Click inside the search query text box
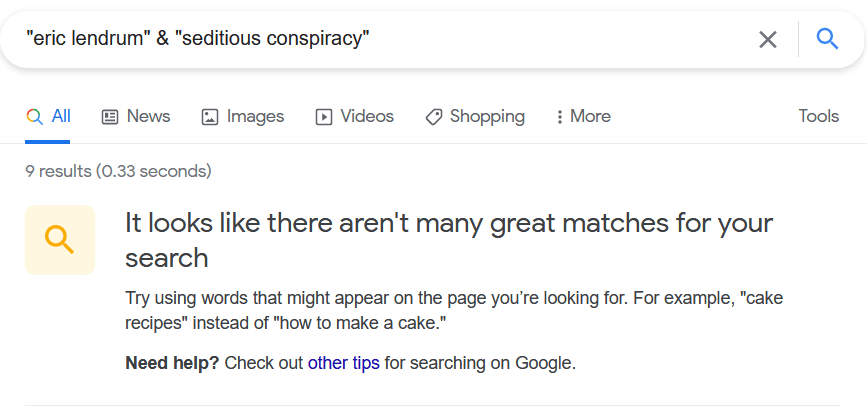This screenshot has width=867, height=416. pos(380,39)
